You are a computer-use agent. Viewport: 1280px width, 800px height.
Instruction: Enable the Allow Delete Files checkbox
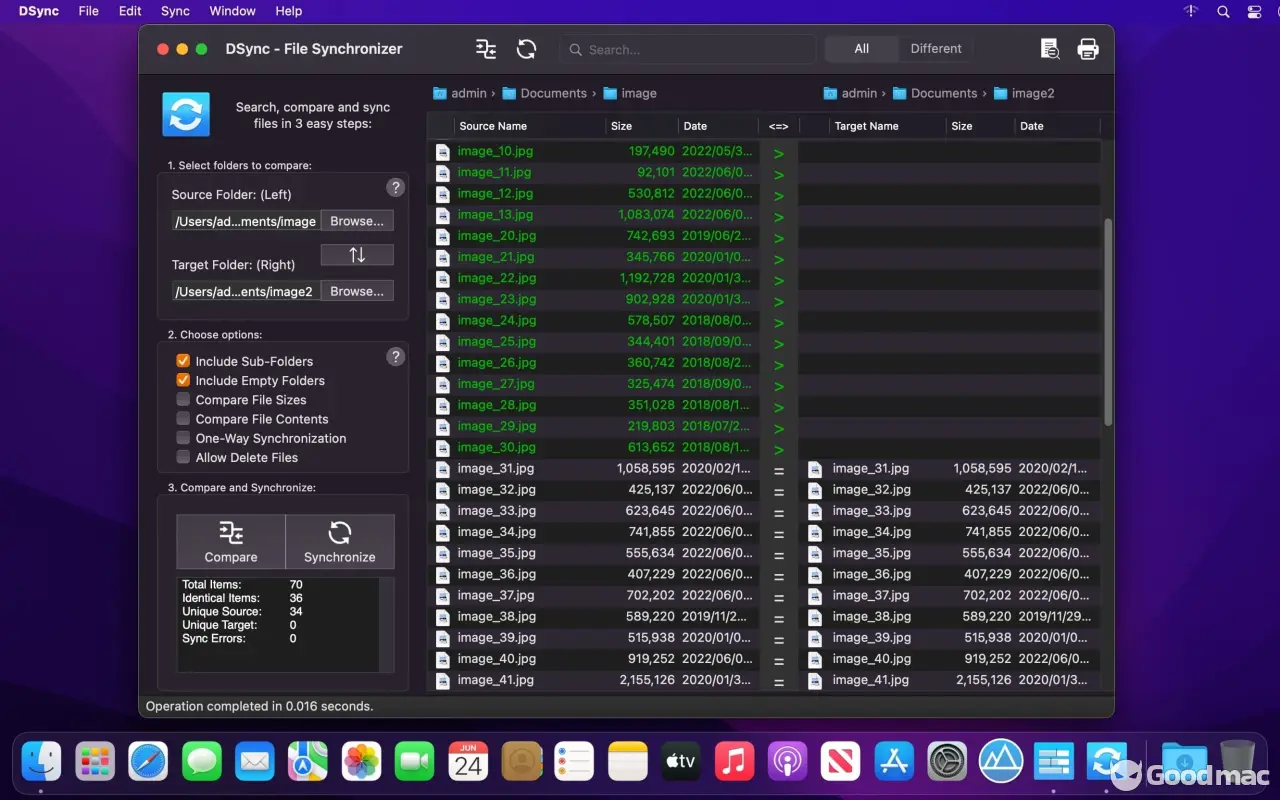pyautogui.click(x=183, y=457)
